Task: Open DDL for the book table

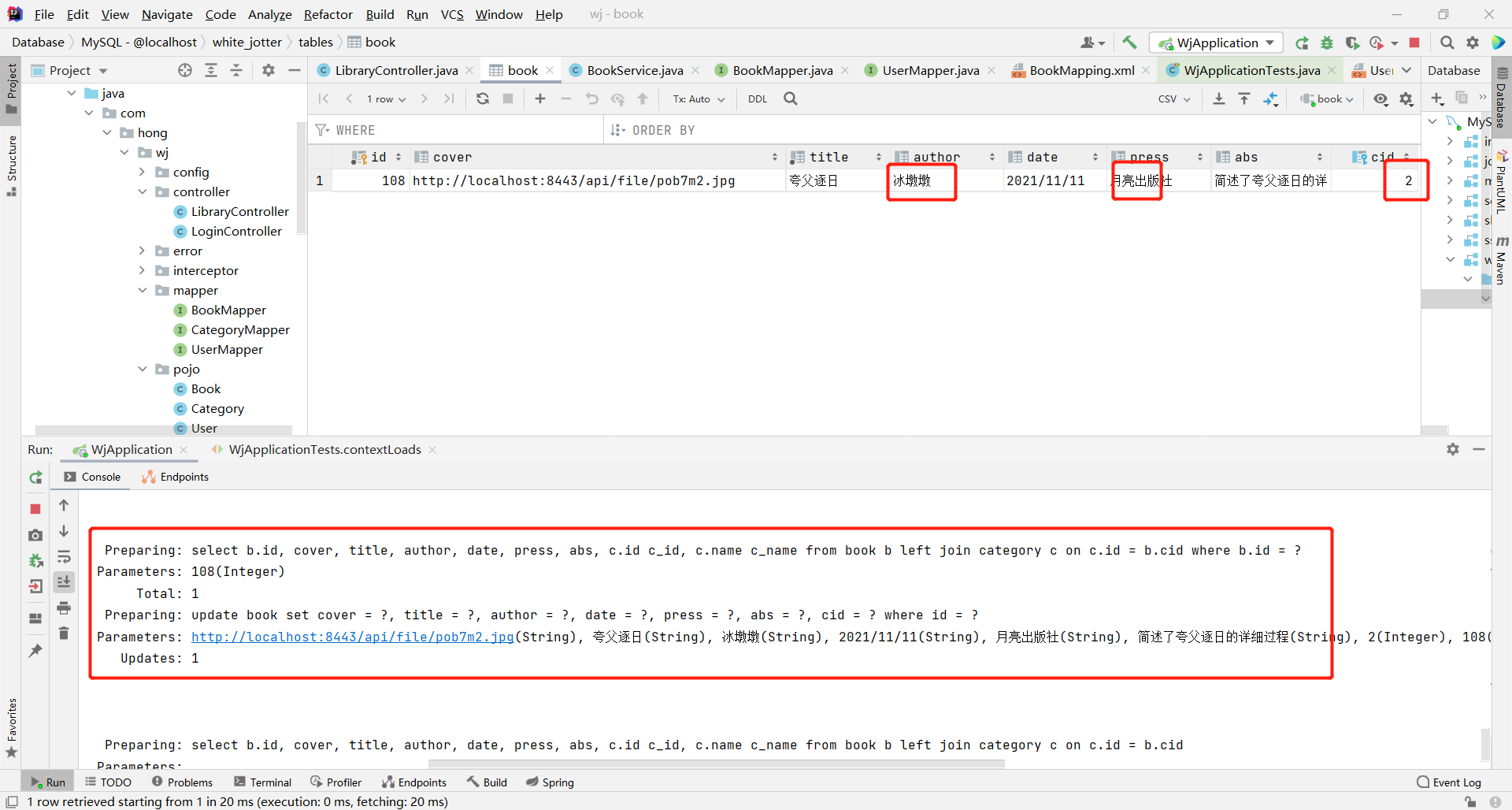Action: point(757,99)
